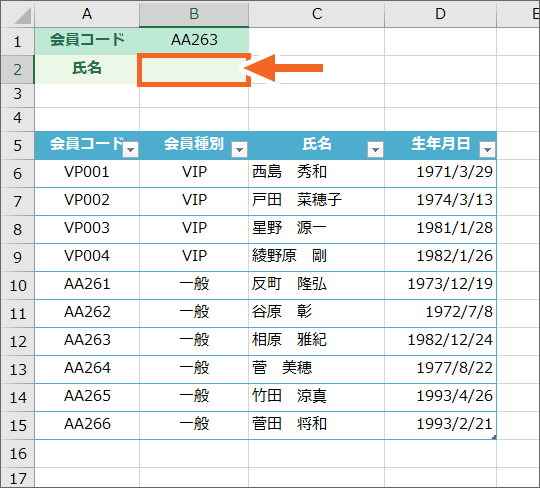Click cell VP002
This screenshot has width=540, height=488.
pos(87,200)
